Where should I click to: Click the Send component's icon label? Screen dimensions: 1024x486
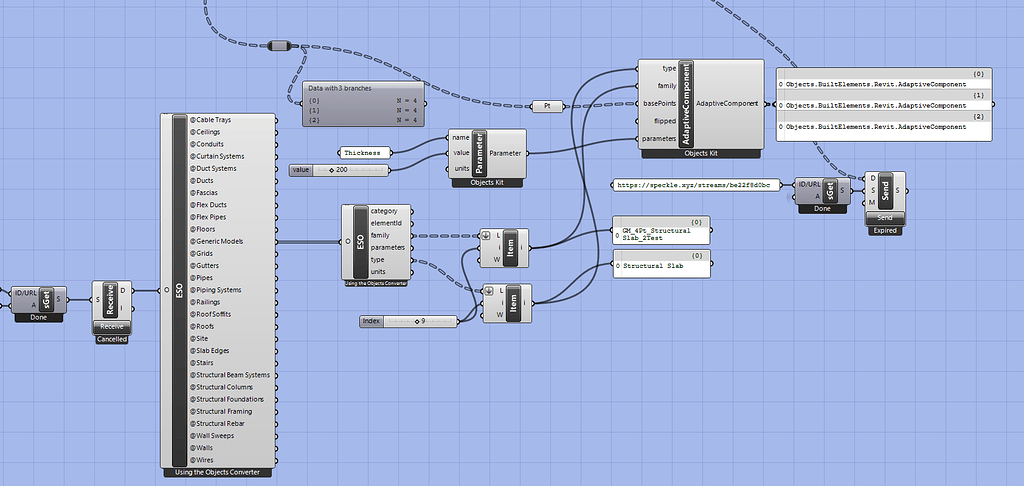pyautogui.click(x=886, y=191)
